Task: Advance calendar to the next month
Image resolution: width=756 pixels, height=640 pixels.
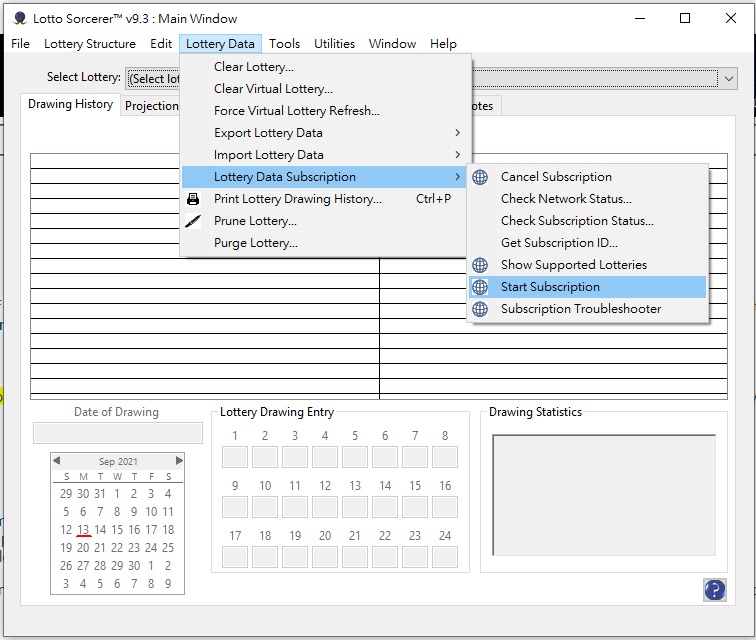Action: pyautogui.click(x=179, y=461)
